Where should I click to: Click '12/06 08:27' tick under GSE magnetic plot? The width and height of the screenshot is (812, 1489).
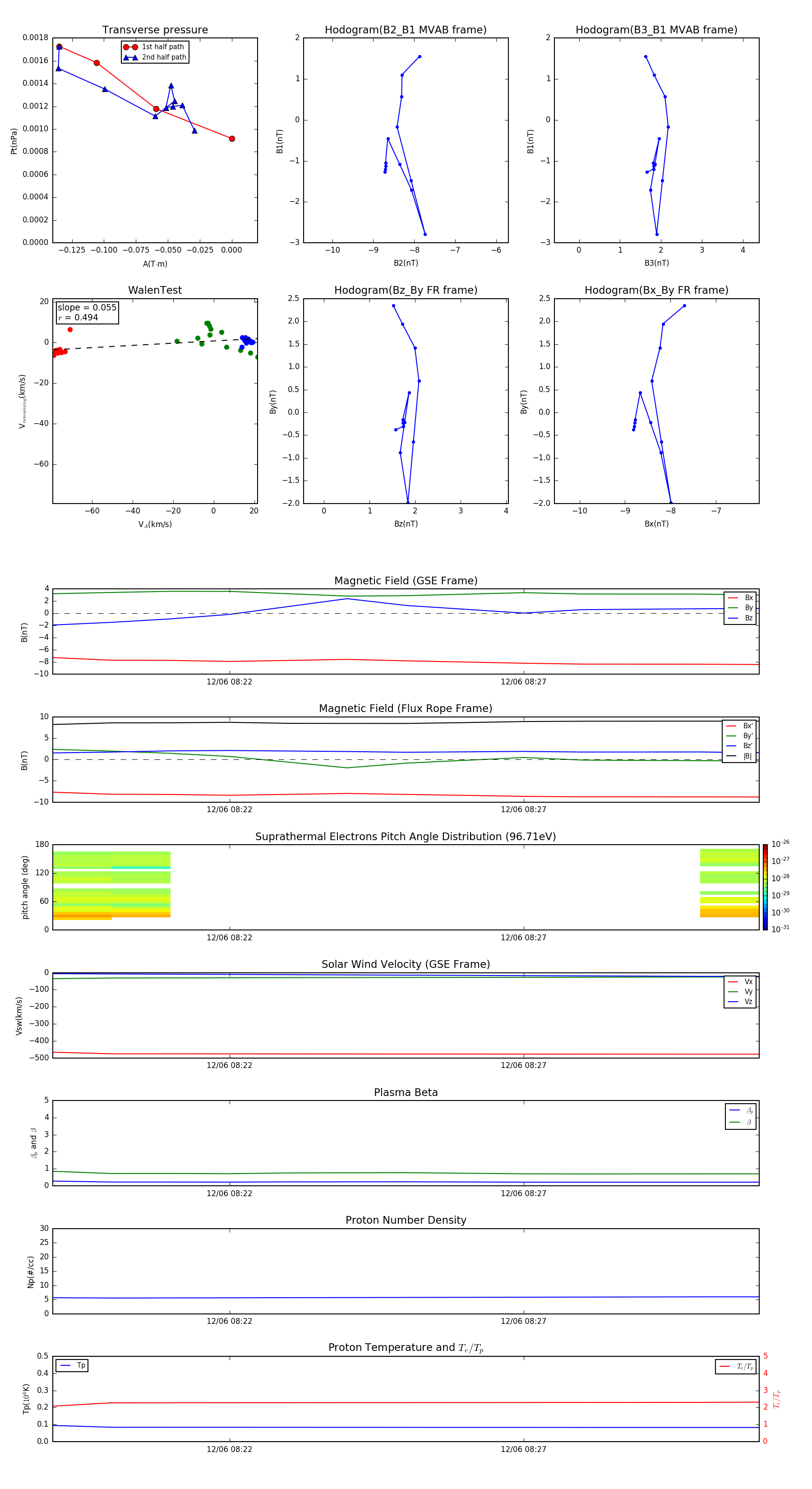524,682
